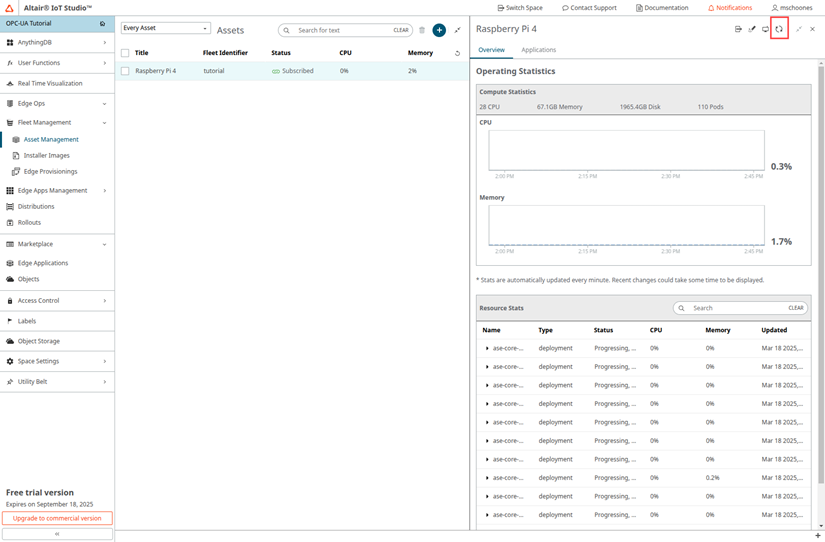Open Objects under Marketplace
This screenshot has height=542, width=825.
coord(28,279)
